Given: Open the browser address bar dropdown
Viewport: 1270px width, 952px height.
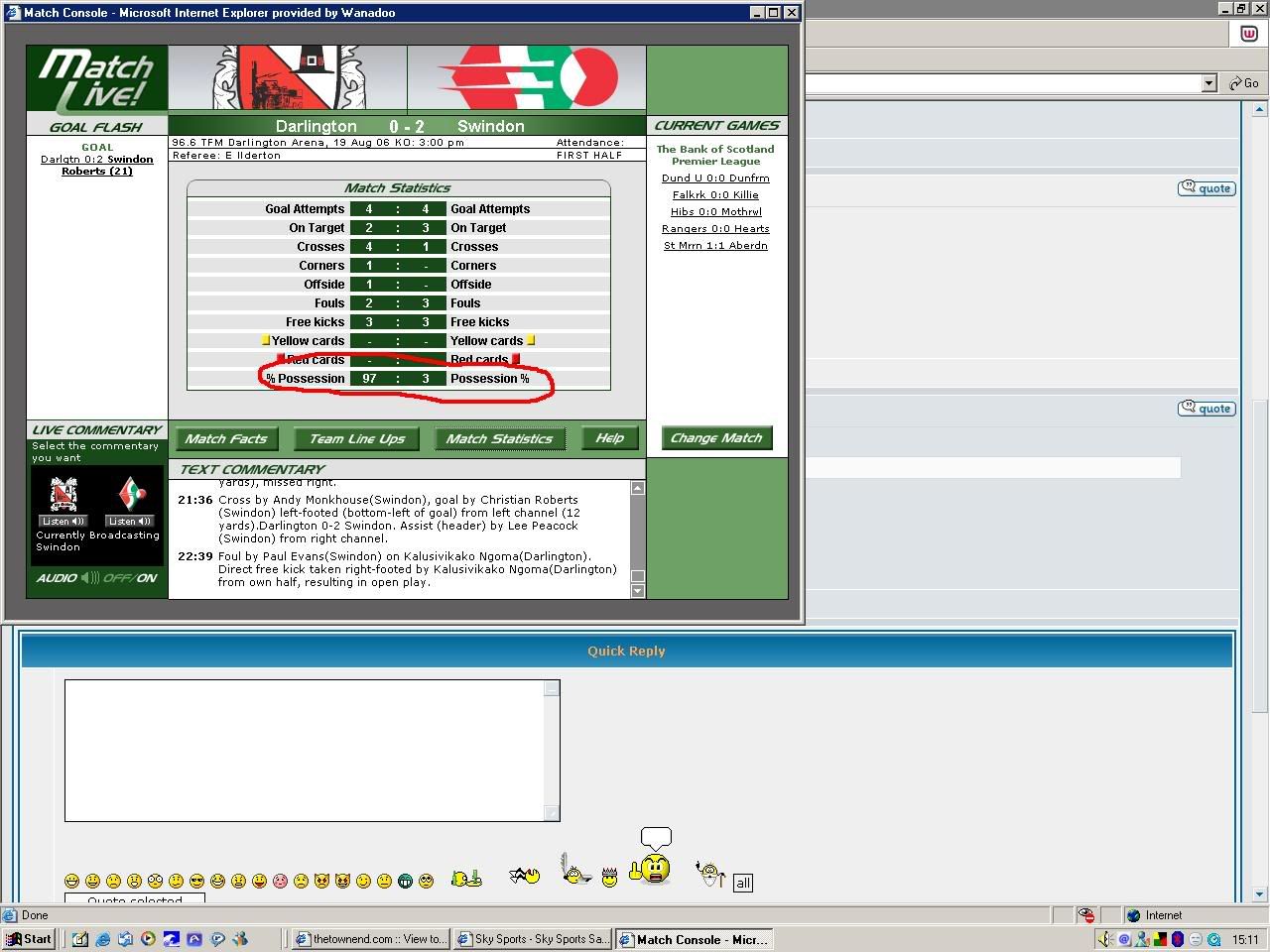Looking at the screenshot, I should 1208,83.
